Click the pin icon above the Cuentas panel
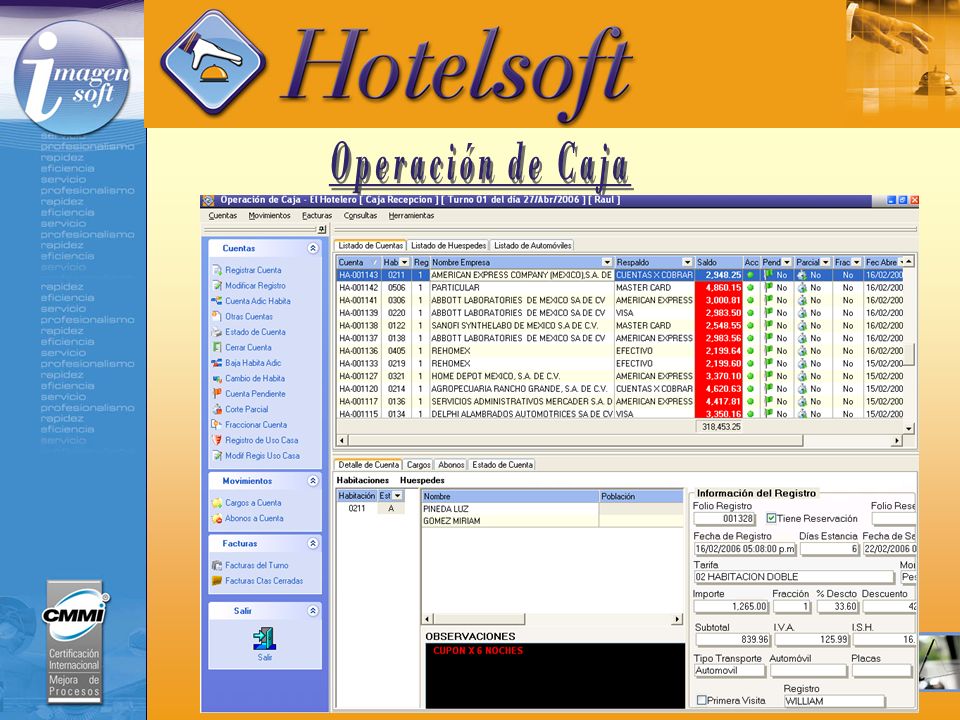The height and width of the screenshot is (720, 960). [321, 229]
